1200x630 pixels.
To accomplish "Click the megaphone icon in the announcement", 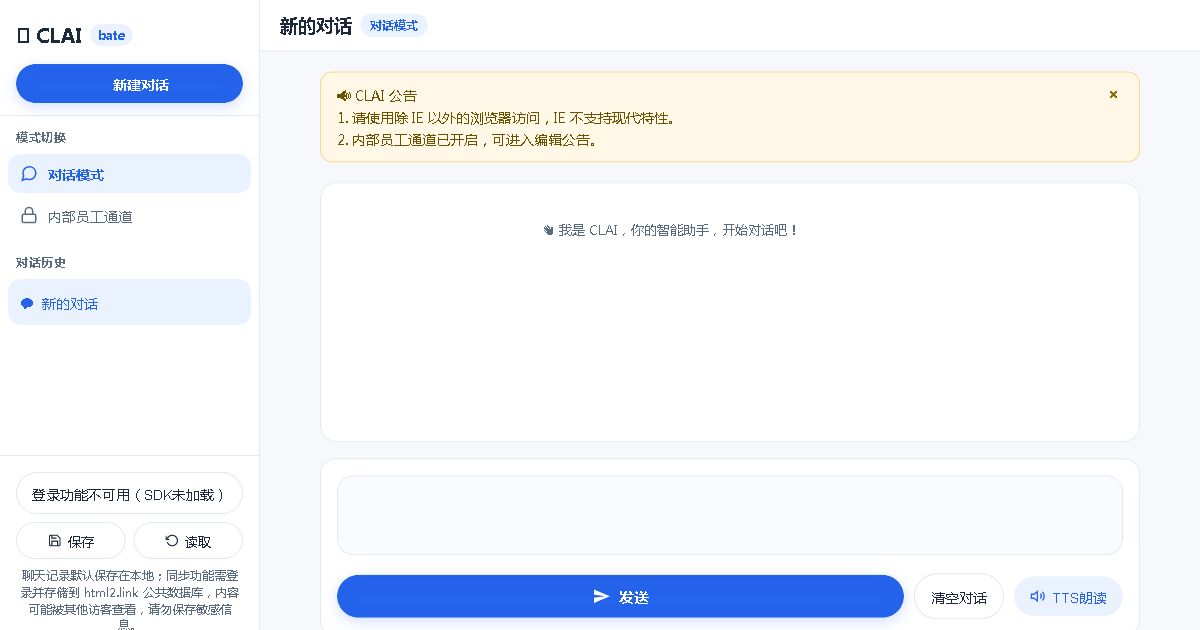I will 344,96.
